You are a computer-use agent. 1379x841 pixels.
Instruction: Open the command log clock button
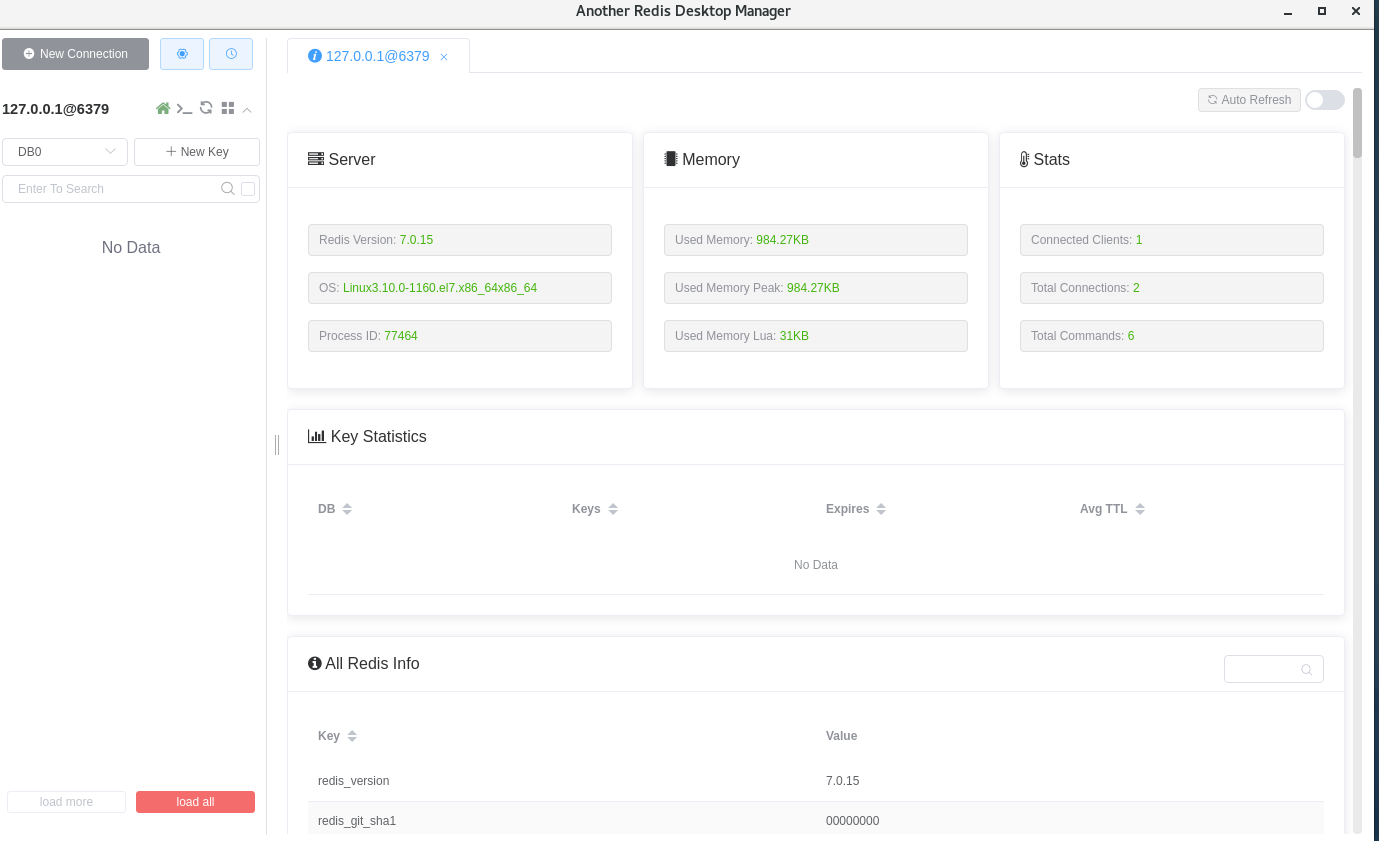(x=231, y=54)
